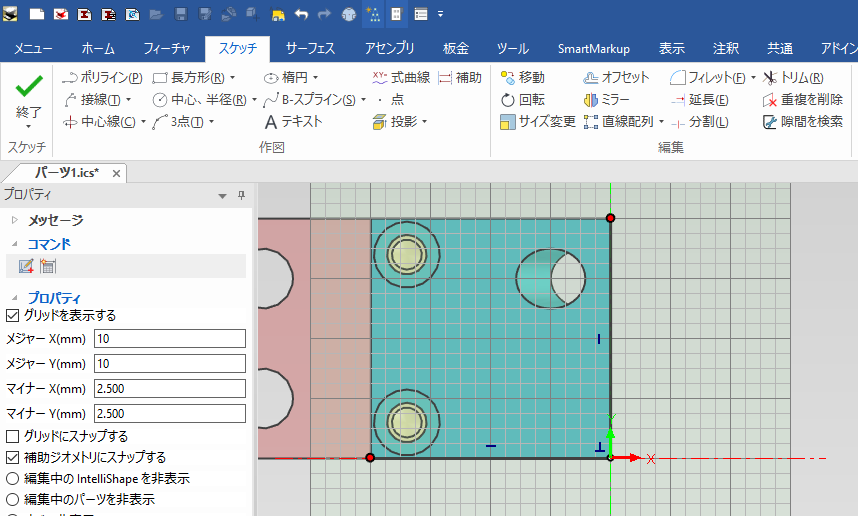Uncheck グリッドを表示する checkbox

coord(13,316)
